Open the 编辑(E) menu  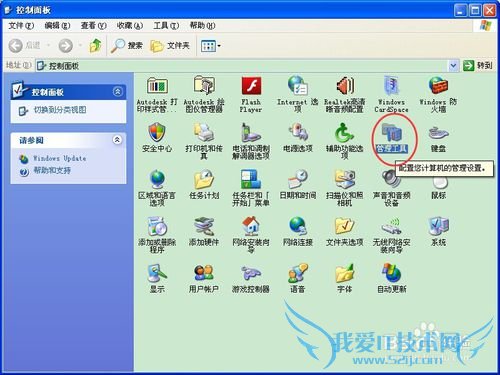[57, 25]
